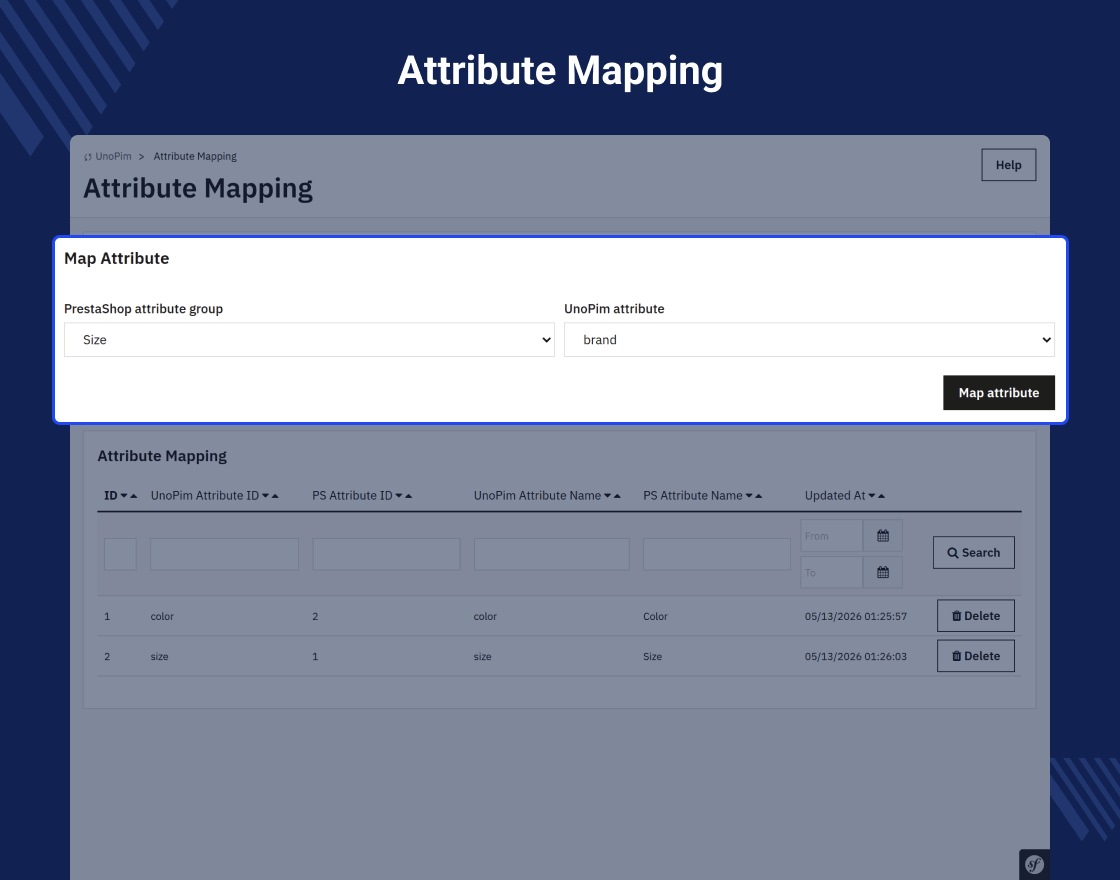Click PS Attribute Name cell Size
1120x880 pixels.
(652, 656)
